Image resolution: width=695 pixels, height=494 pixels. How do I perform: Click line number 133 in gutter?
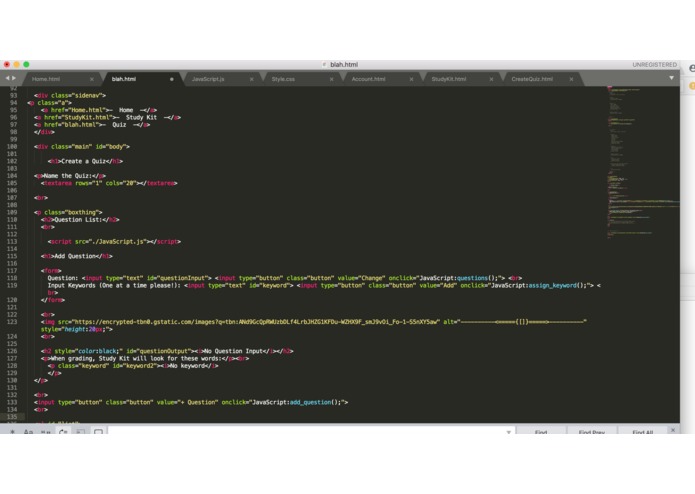pyautogui.click(x=12, y=402)
